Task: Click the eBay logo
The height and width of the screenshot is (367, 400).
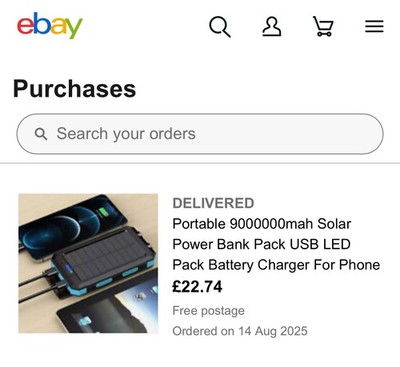Action: (x=50, y=26)
